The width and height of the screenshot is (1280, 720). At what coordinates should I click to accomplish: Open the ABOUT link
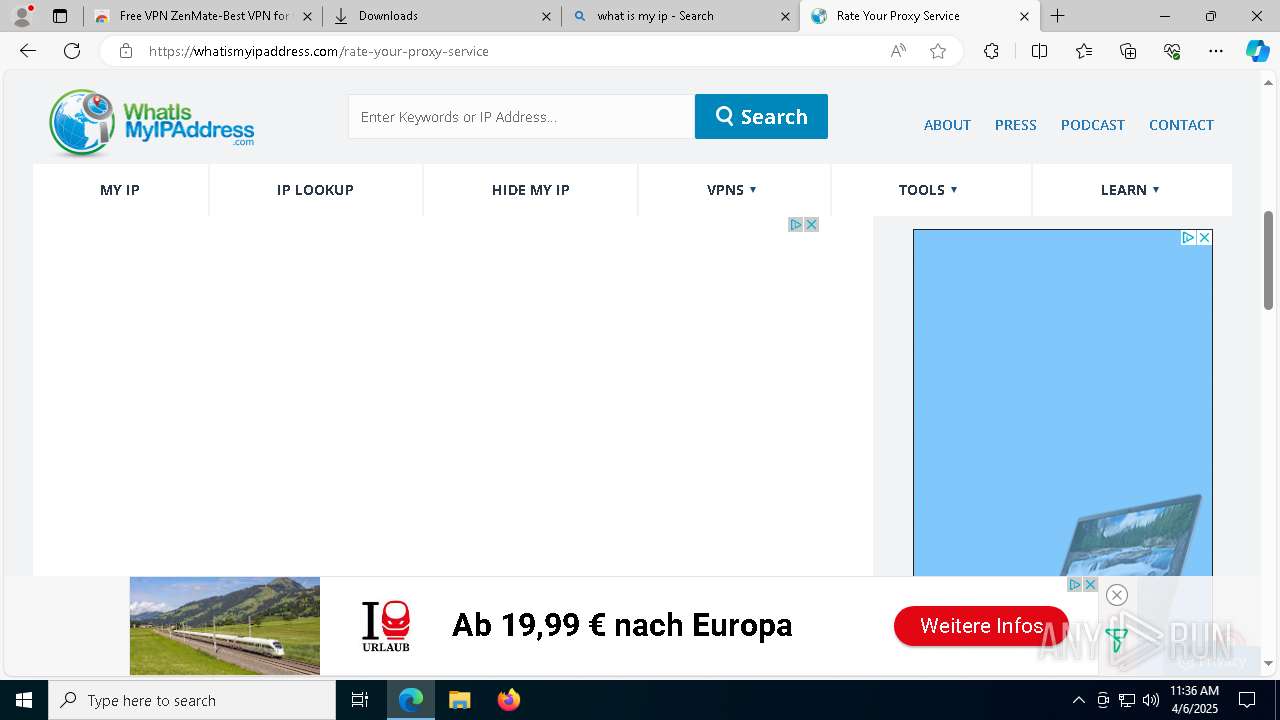(x=947, y=125)
